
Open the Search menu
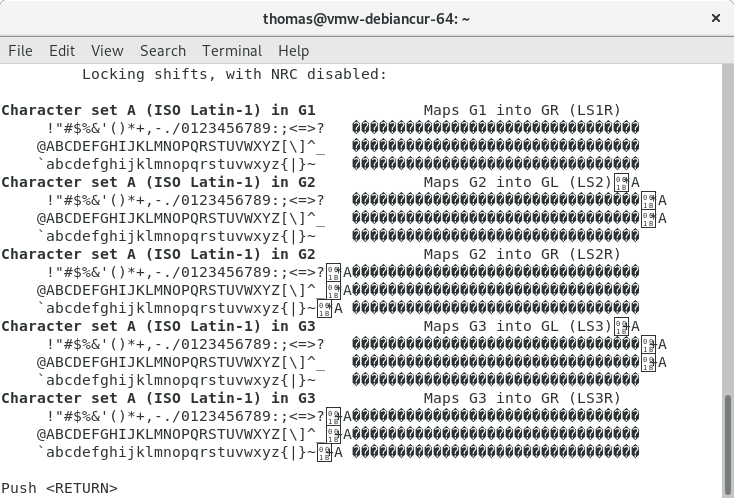[162, 51]
